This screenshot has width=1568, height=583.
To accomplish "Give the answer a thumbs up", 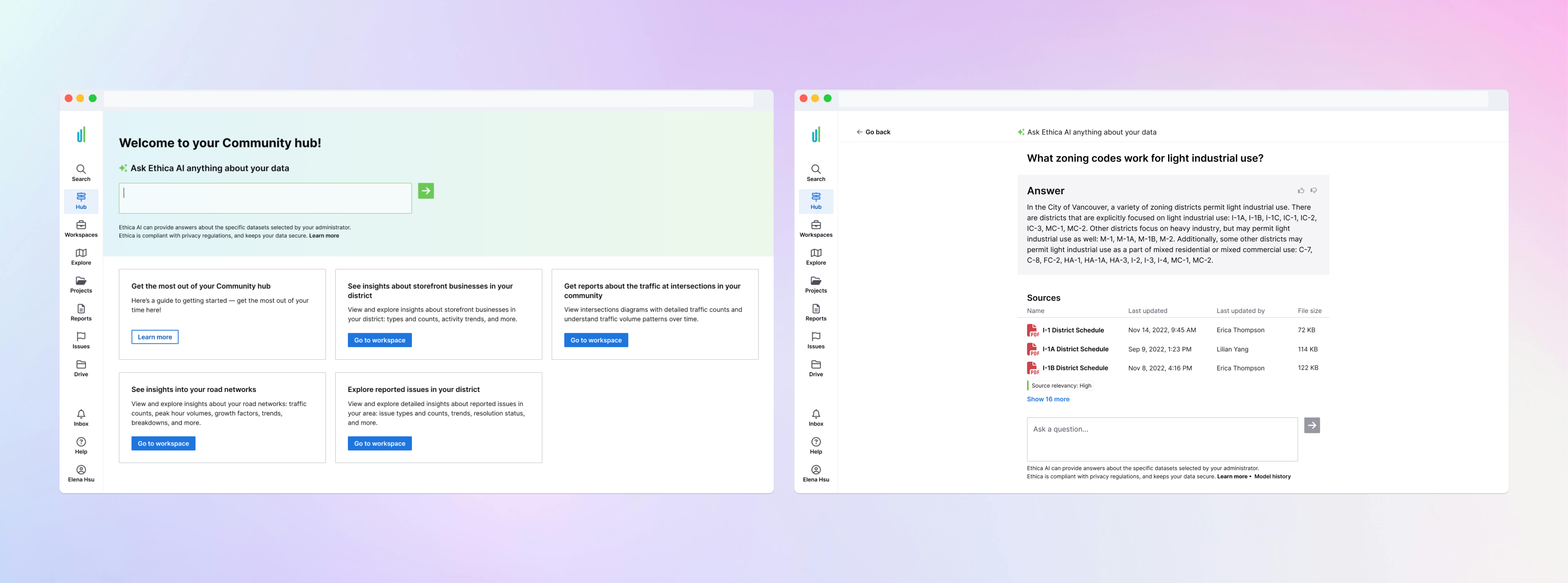I will point(1301,190).
